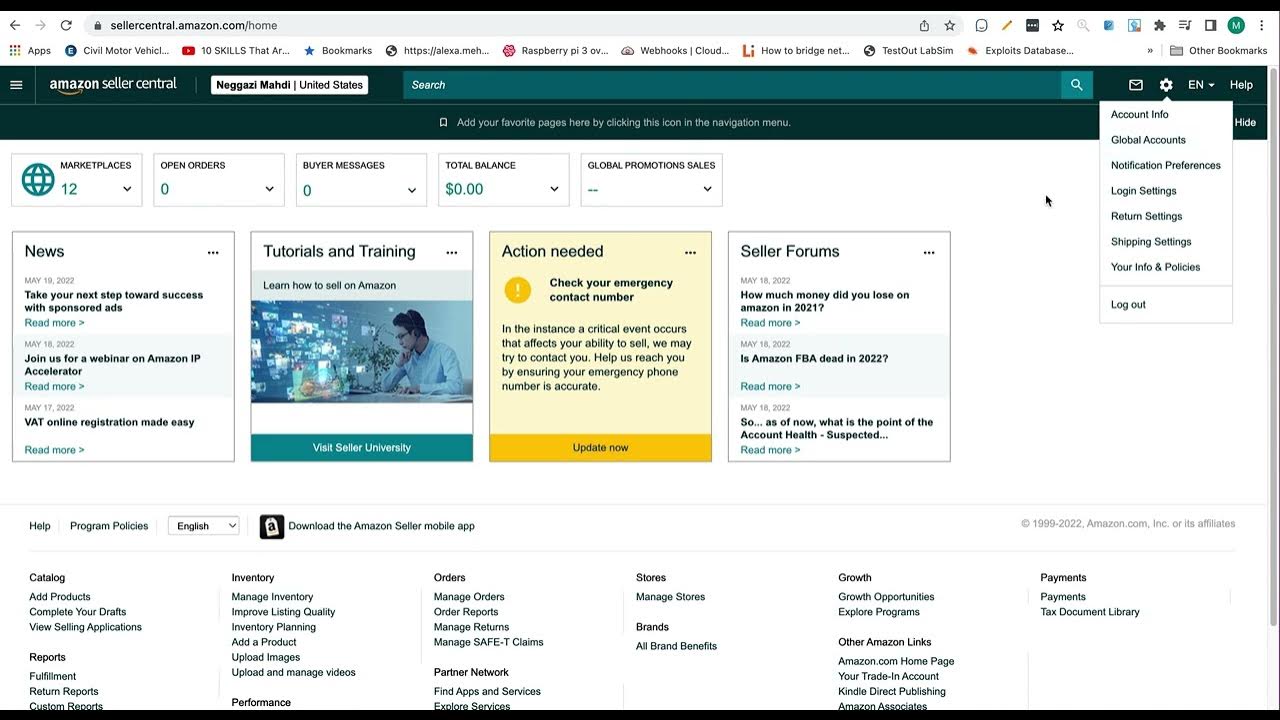1280x720 pixels.
Task: Open Manage Stores link
Action: (670, 597)
